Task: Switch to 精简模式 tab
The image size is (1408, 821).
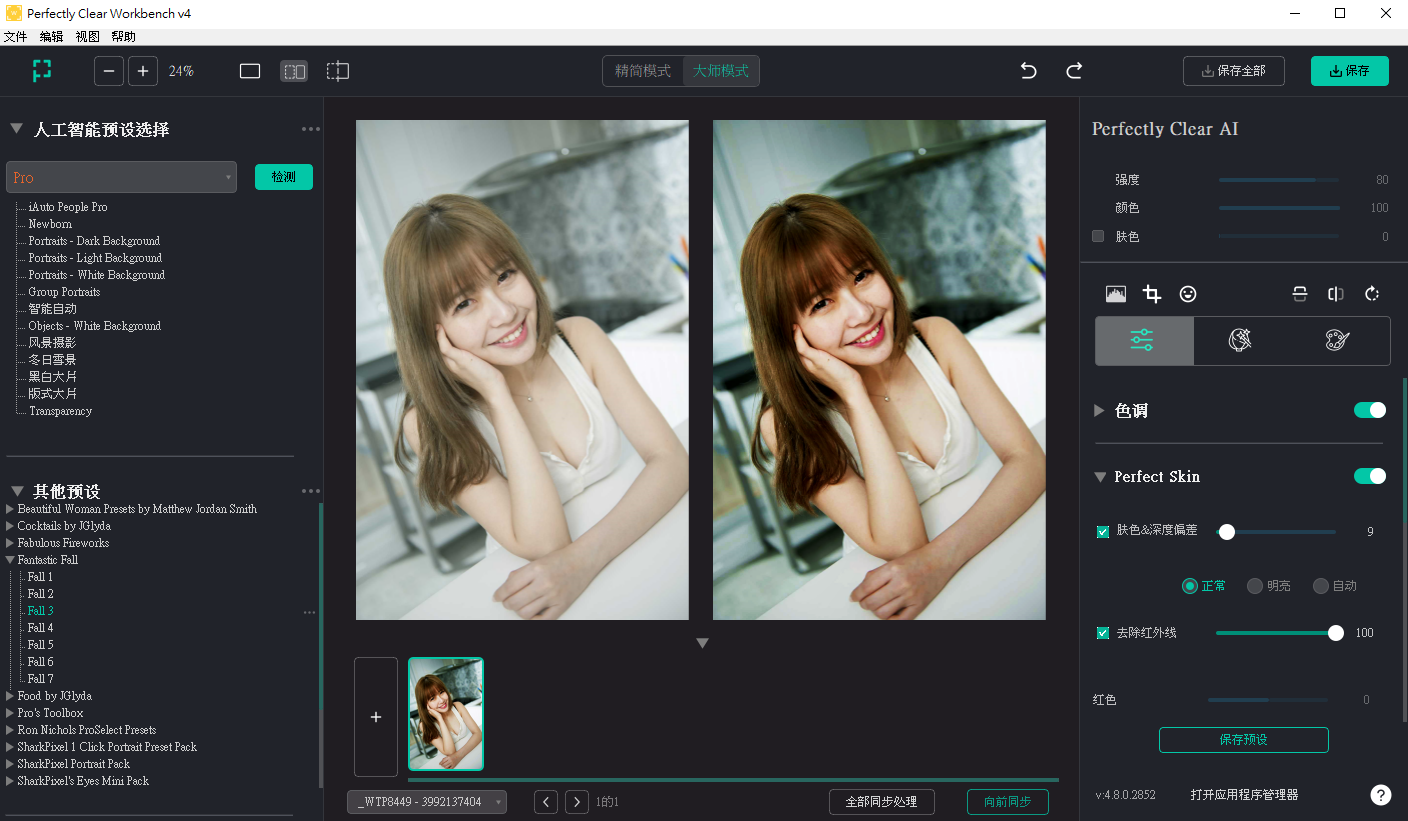Action: 643,71
